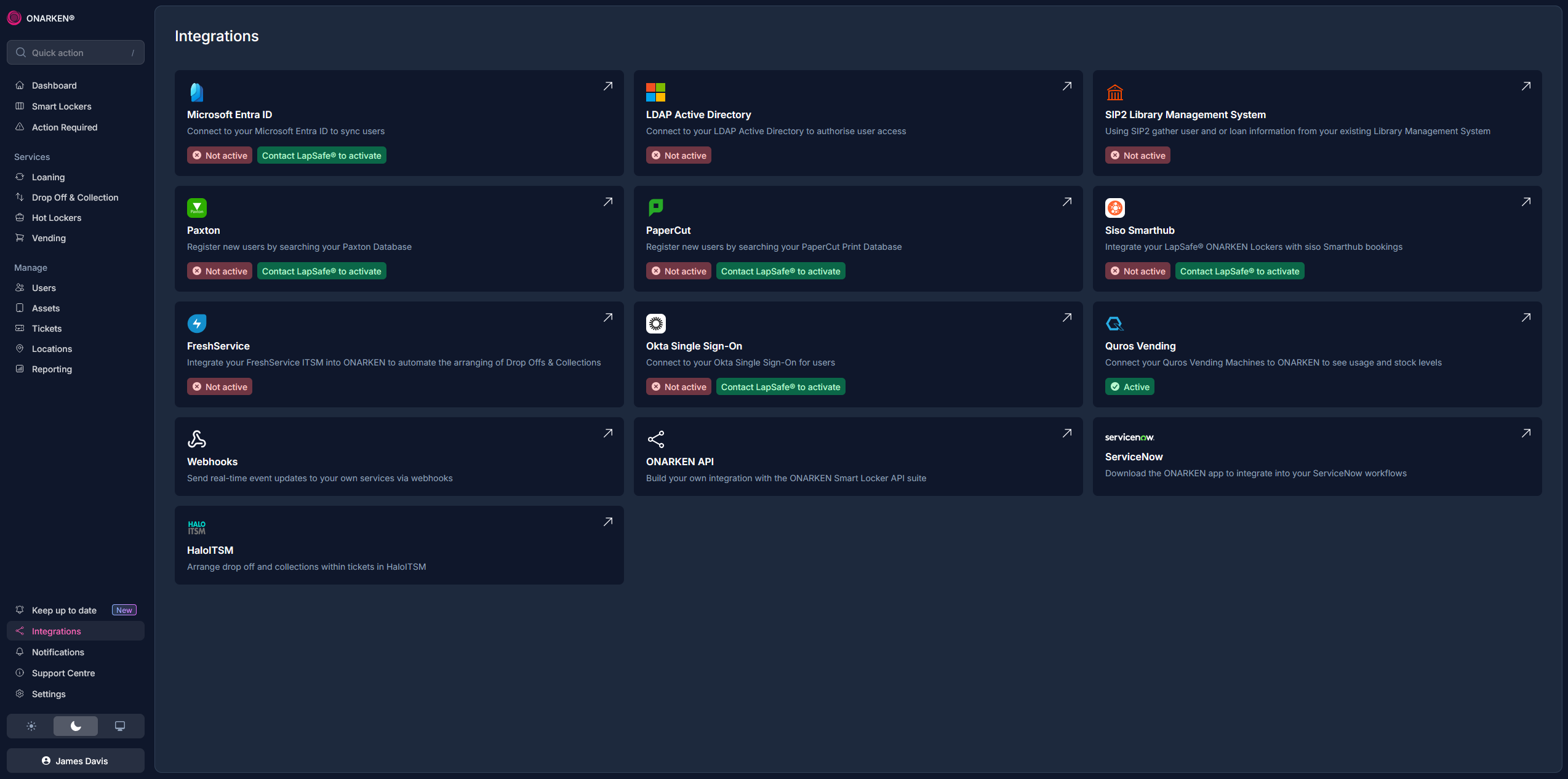Click the Microsoft Entra ID logo icon
This screenshot has height=779, width=1568.
(x=196, y=92)
